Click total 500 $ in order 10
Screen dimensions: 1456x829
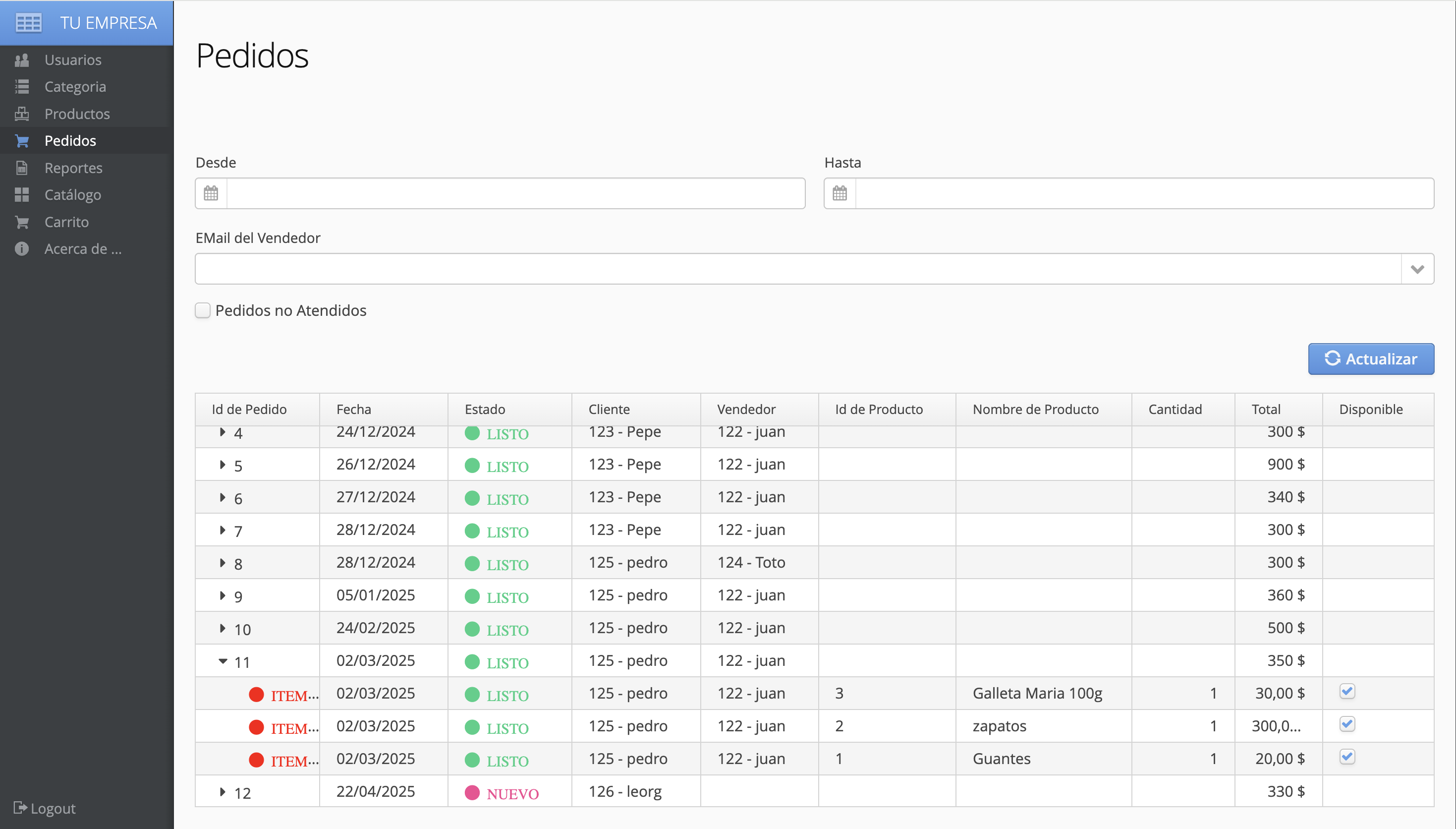(1286, 627)
